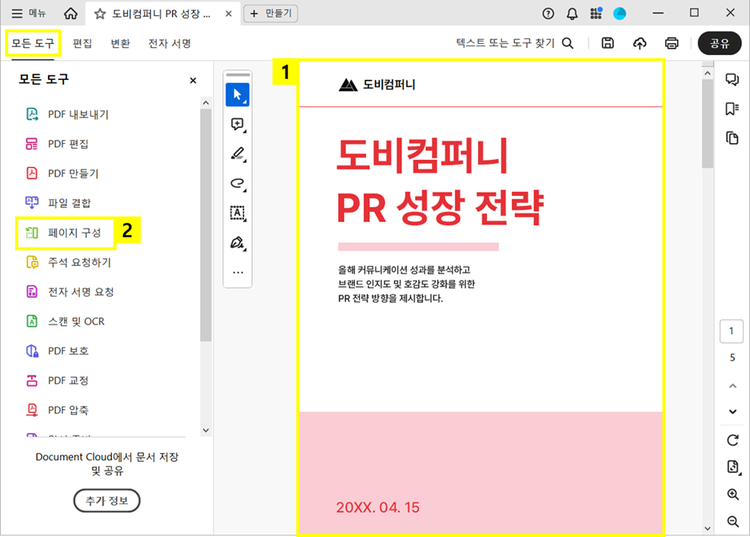Click document scrollbar up arrow
This screenshot has width=750, height=537.
(x=707, y=74)
